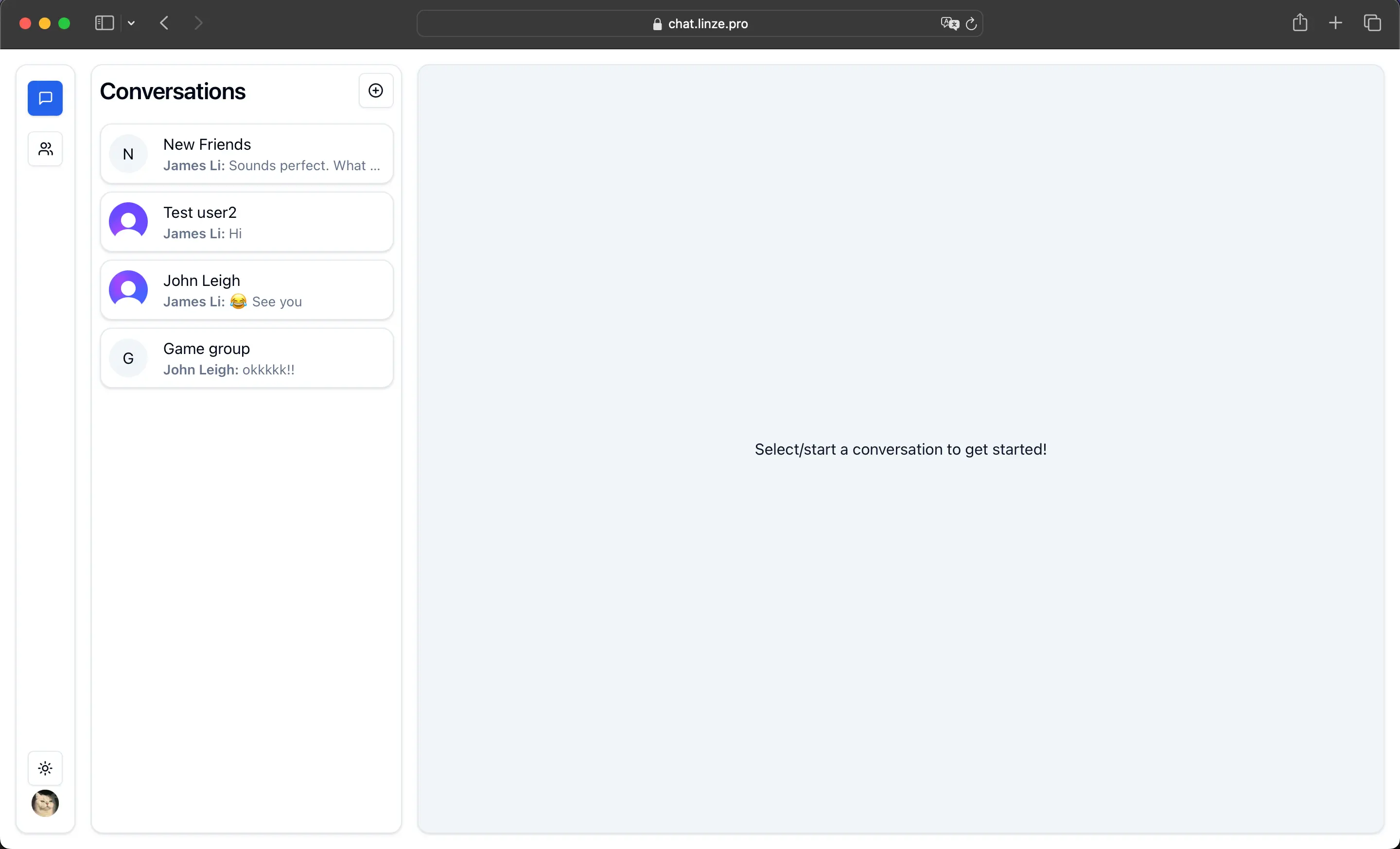Open the friends/contacts sidebar icon
The width and height of the screenshot is (1400, 849).
tap(45, 149)
